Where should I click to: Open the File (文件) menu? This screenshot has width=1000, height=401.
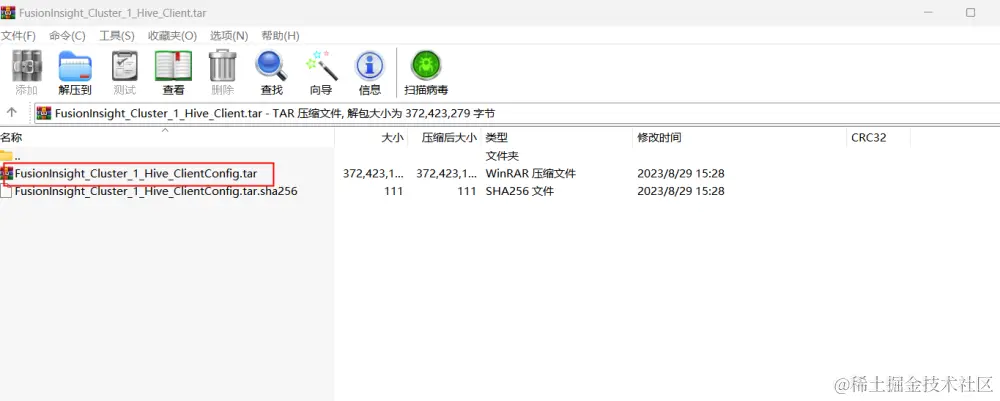click(x=18, y=36)
